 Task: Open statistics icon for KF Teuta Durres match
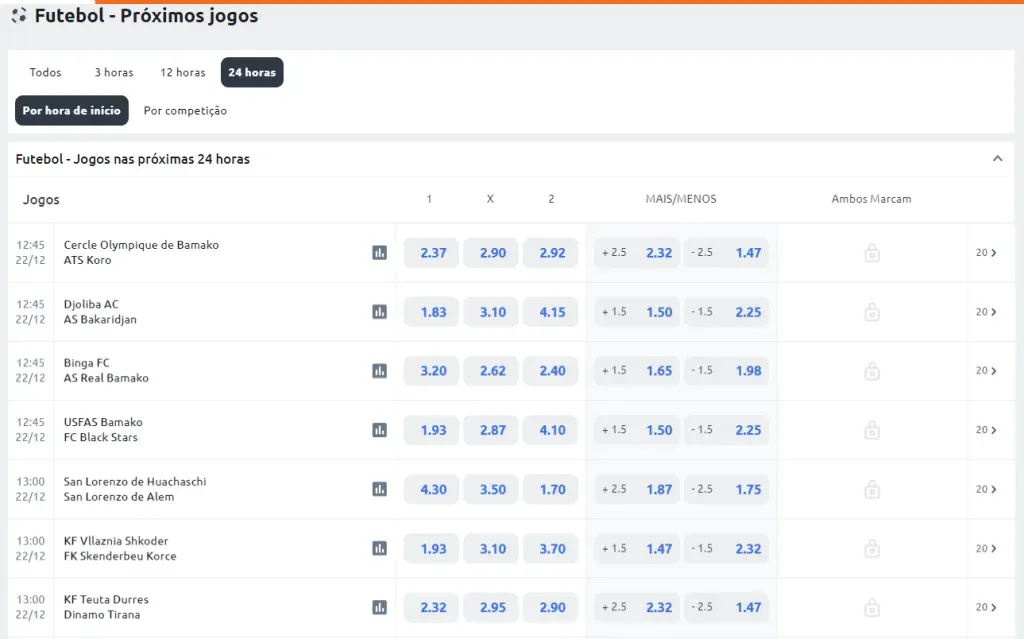379,607
